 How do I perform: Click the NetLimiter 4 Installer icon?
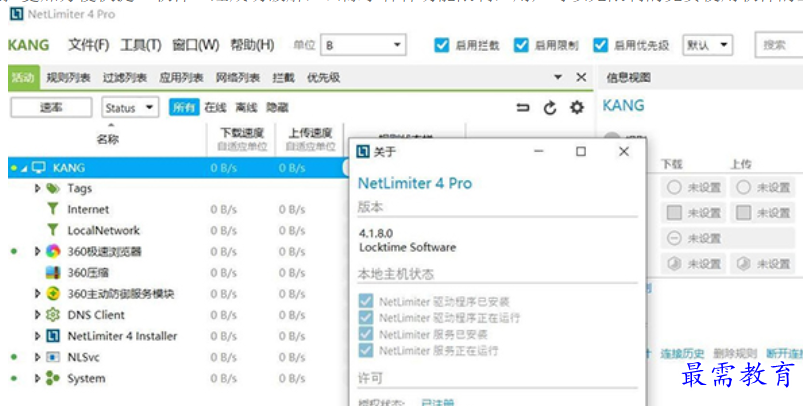(53, 336)
